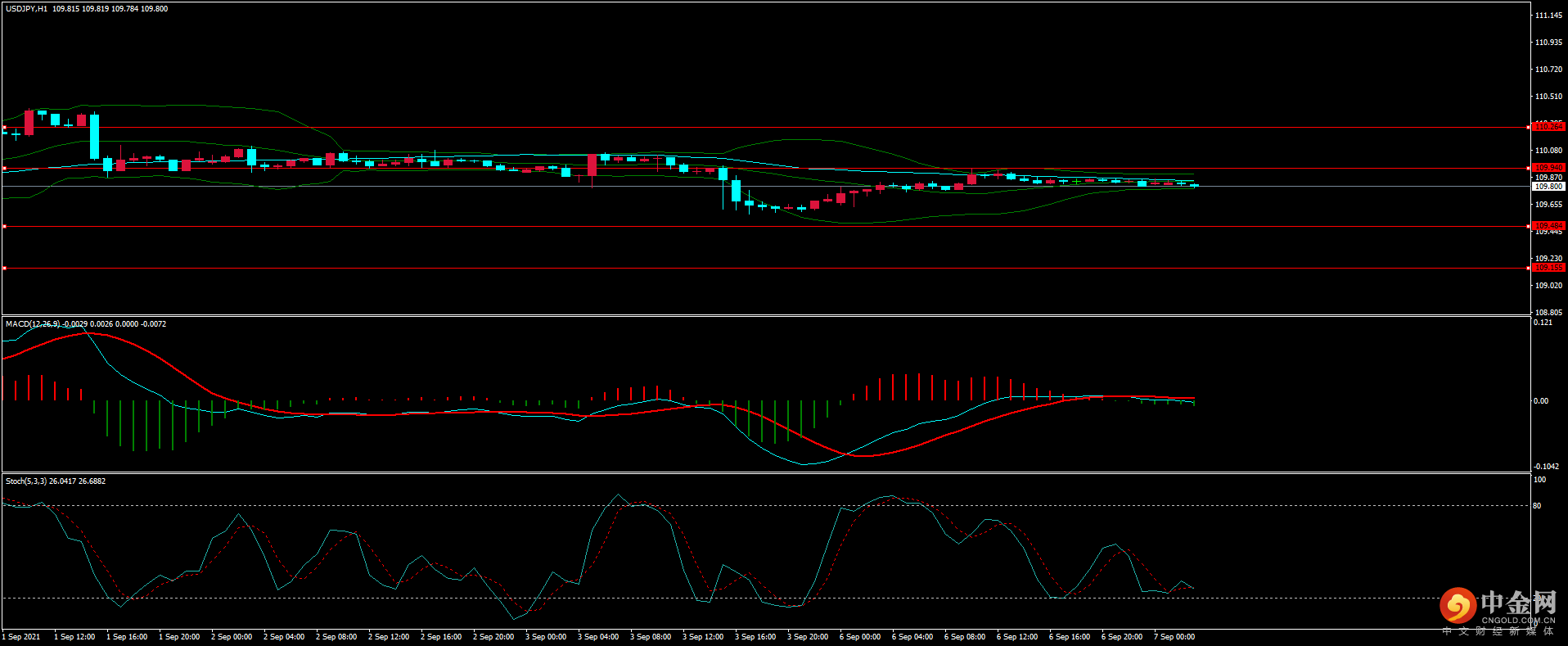Click the red 110.264 price tag
This screenshot has width=1568, height=646.
point(1548,127)
